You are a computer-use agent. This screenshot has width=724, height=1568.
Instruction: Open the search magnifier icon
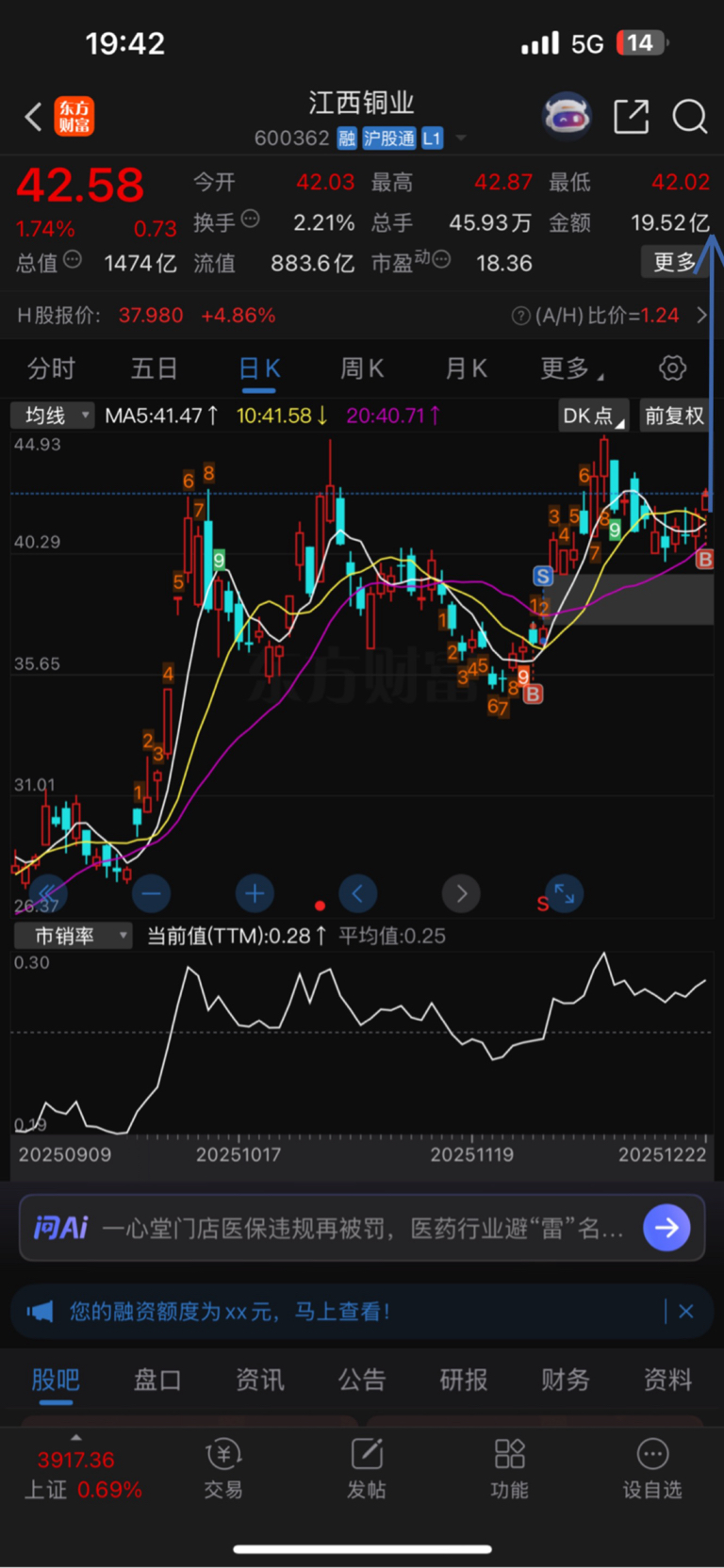click(x=689, y=117)
